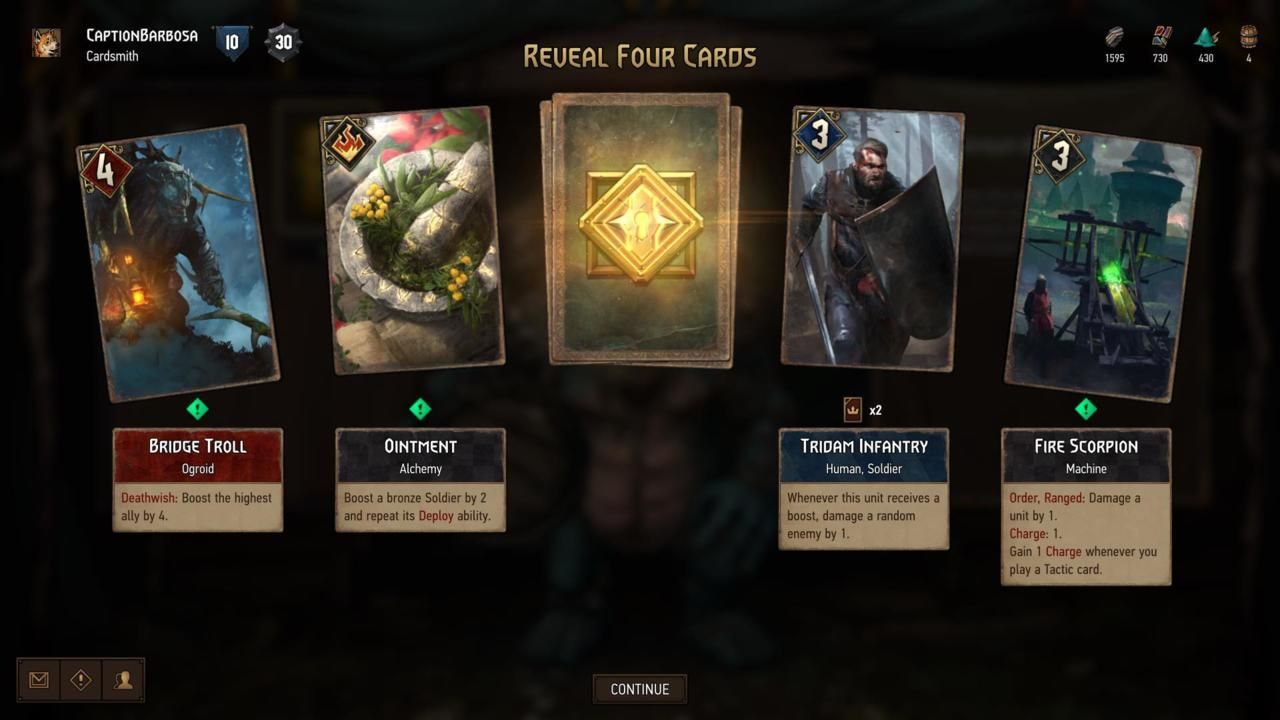Click the green new-card marker under Ointment
Screen dimensions: 1280x720
tap(420, 408)
